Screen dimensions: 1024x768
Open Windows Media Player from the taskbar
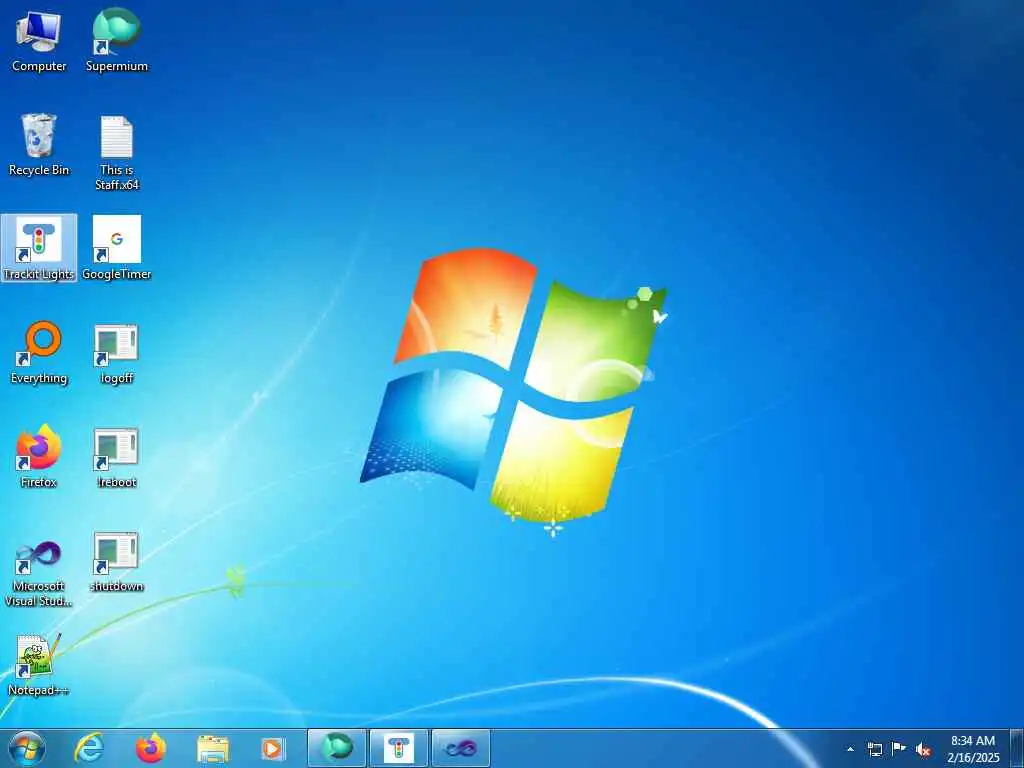coord(272,748)
